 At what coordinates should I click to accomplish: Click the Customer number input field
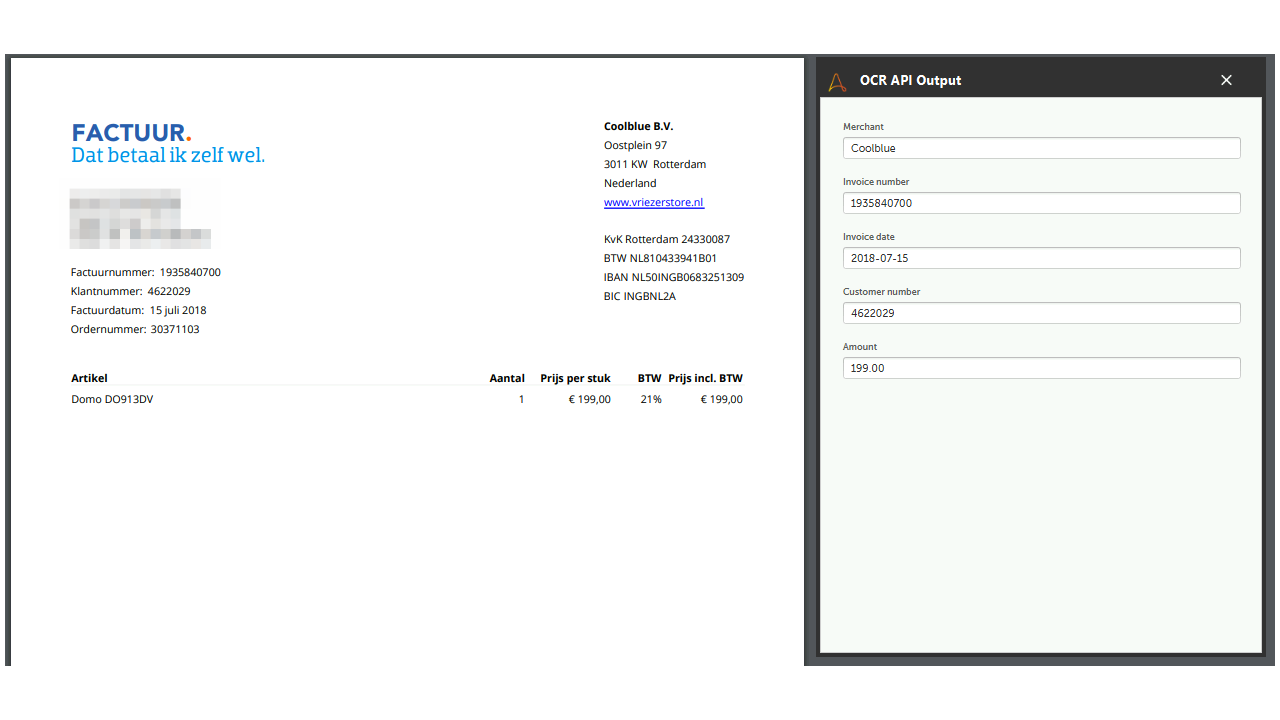[1041, 313]
